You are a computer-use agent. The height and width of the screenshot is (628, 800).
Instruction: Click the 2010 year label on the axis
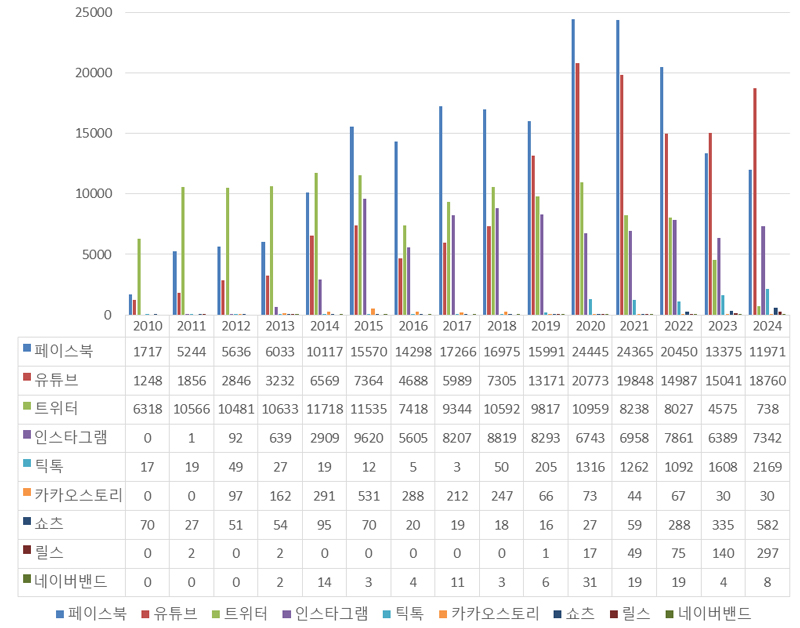click(x=146, y=325)
